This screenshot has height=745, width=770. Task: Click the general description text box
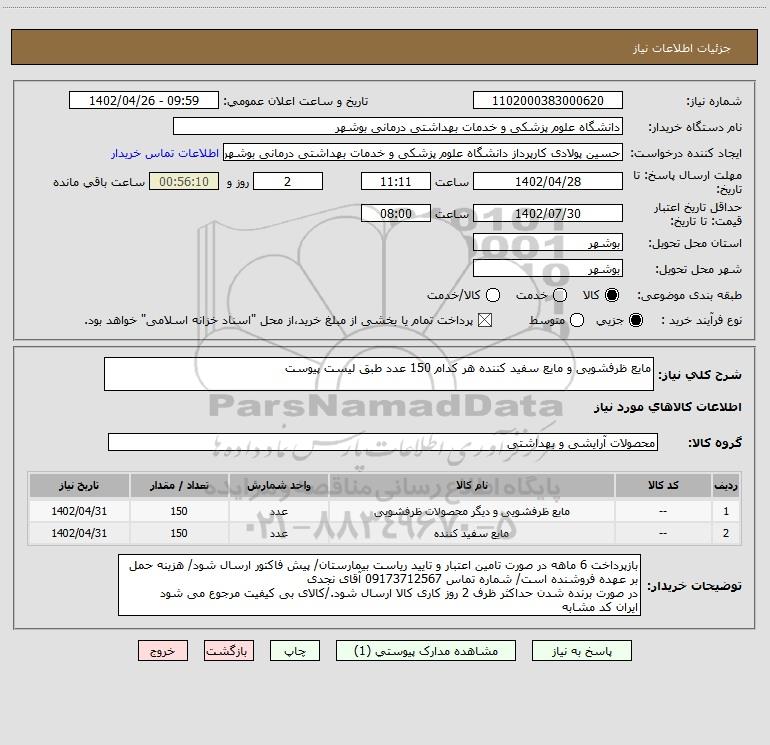point(379,374)
